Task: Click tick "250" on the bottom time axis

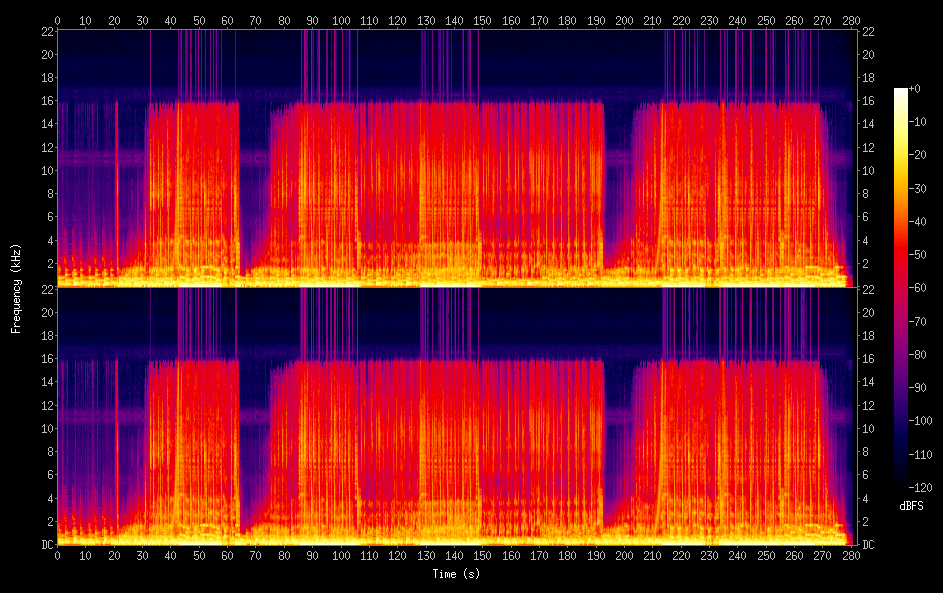Action: [766, 556]
